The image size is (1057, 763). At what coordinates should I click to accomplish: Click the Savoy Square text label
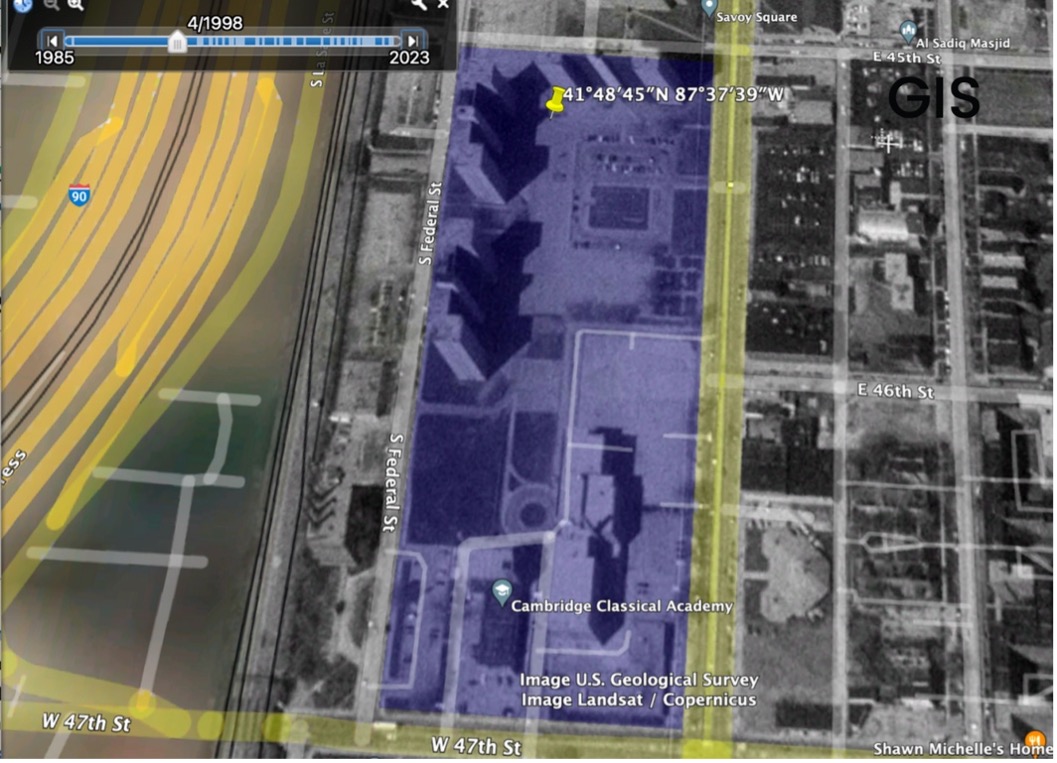pyautogui.click(x=762, y=17)
